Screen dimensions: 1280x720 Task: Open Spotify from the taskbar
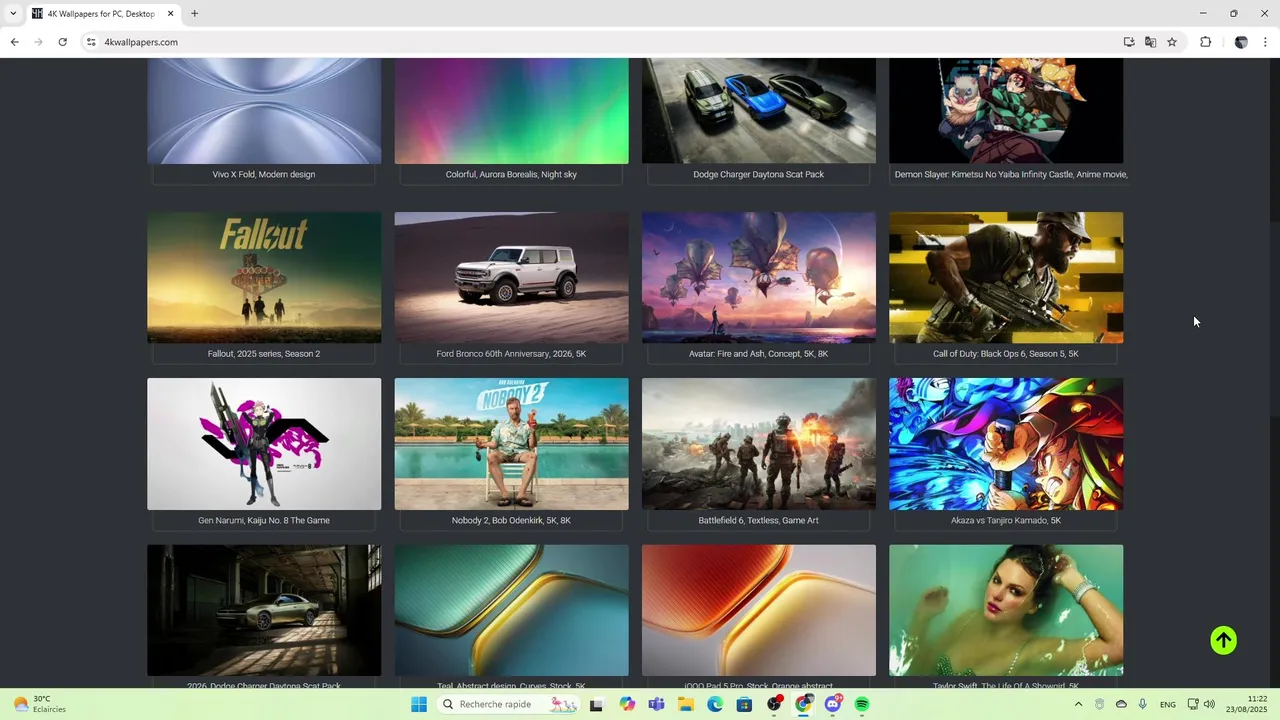[862, 704]
